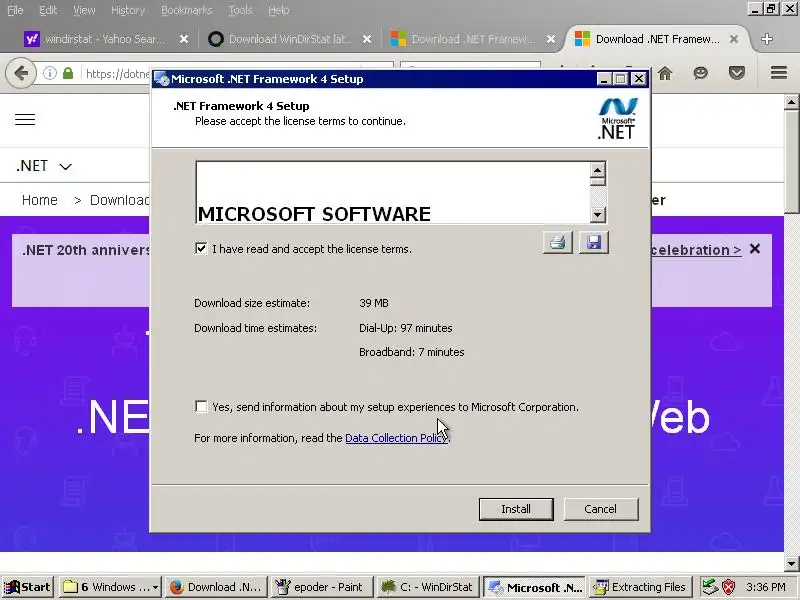Click the Firefox back arrow button
This screenshot has width=800, height=600.
[21, 73]
